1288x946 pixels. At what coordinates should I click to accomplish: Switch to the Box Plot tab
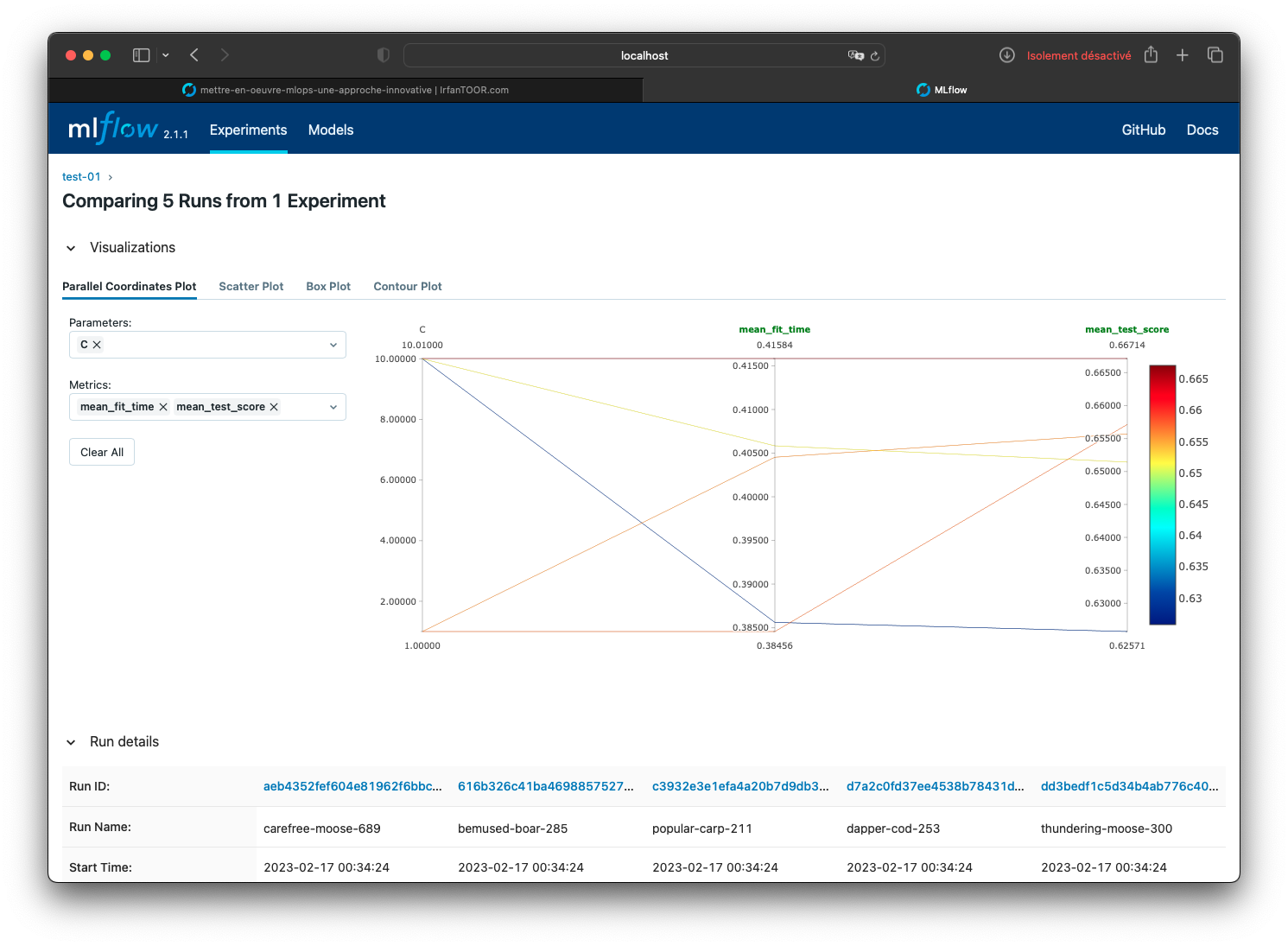point(328,286)
